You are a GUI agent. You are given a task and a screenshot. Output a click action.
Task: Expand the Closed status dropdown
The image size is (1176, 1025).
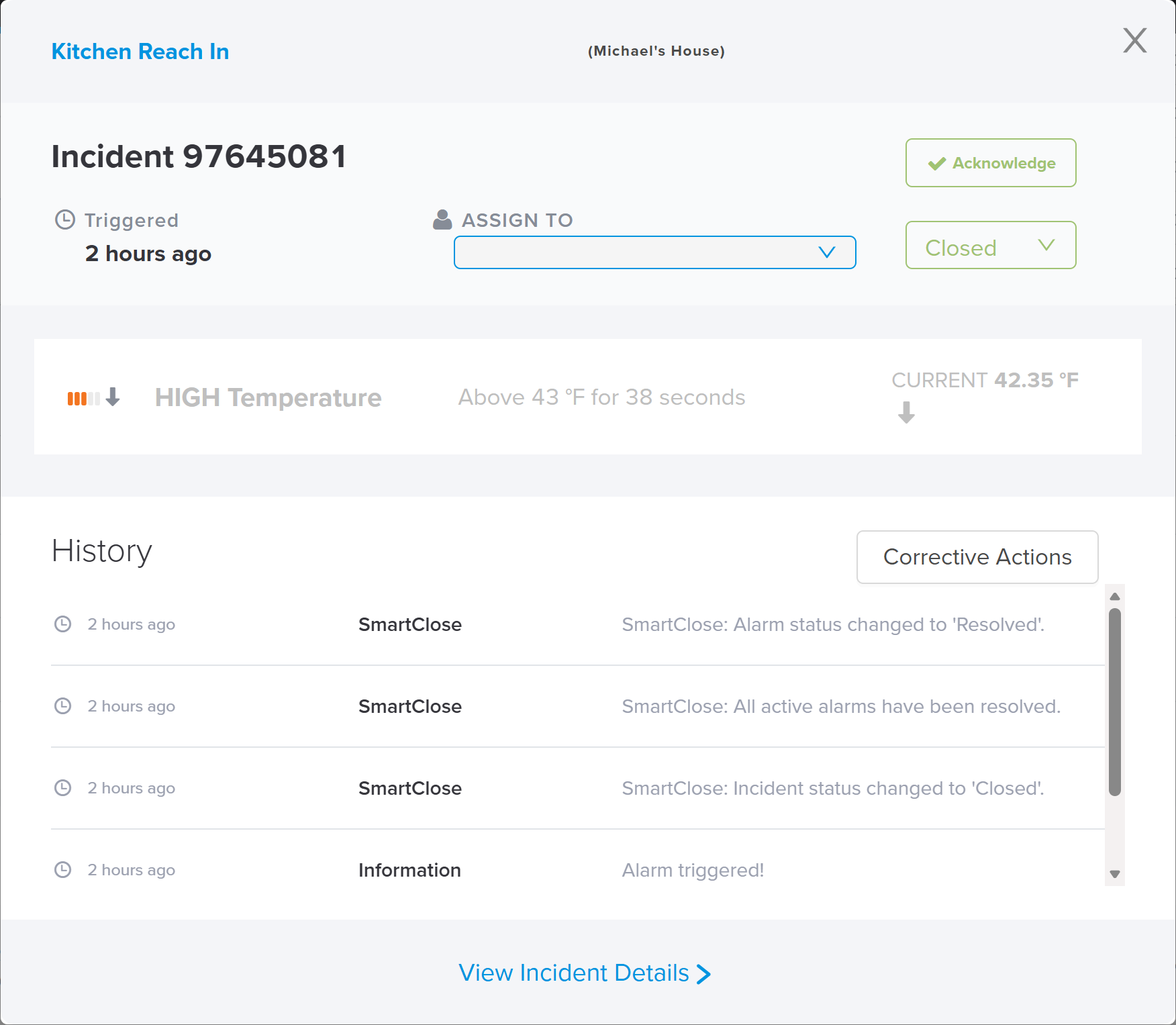click(x=990, y=246)
